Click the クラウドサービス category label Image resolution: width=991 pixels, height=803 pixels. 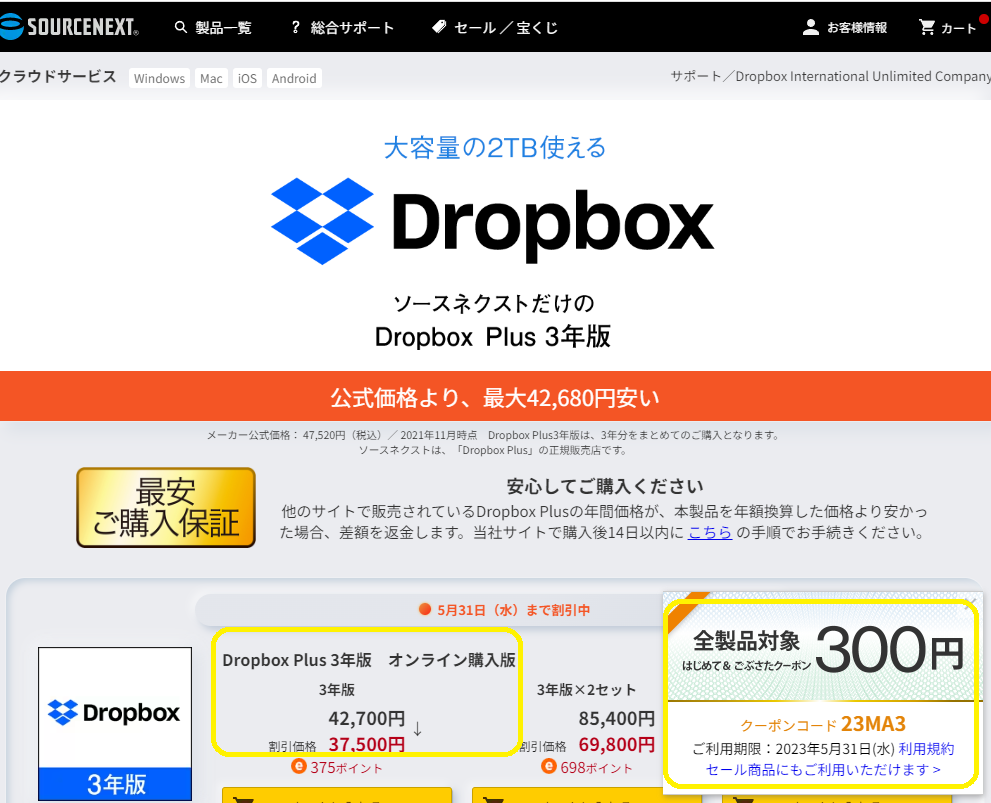[58, 76]
